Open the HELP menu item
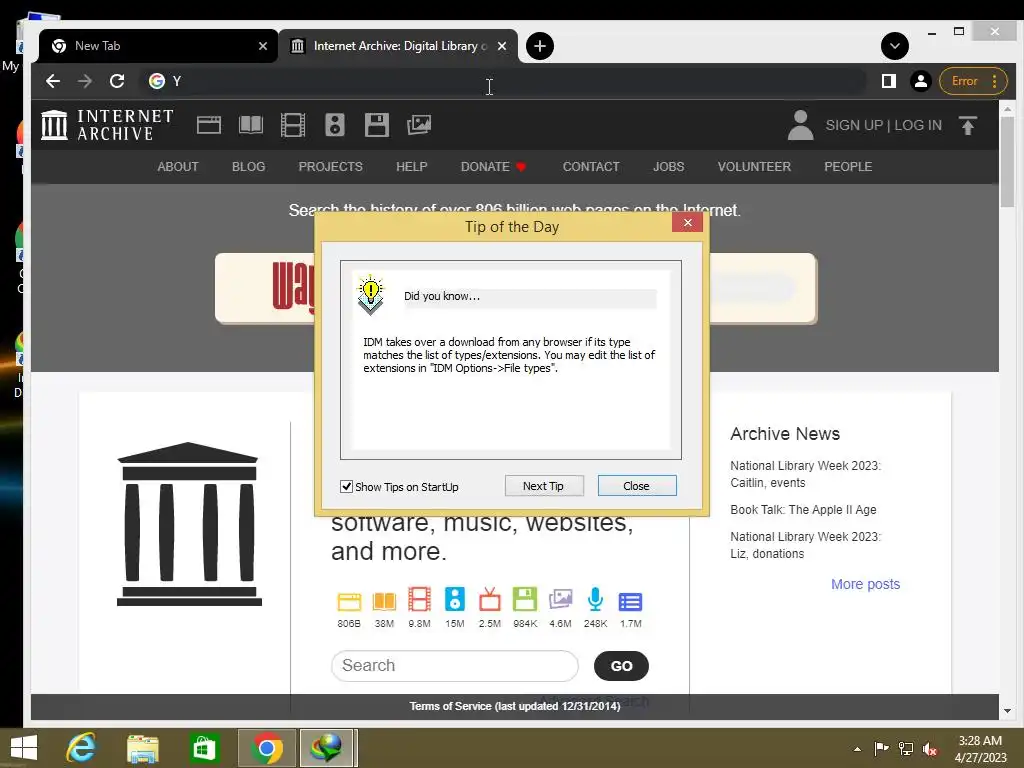The image size is (1024, 768). tap(411, 167)
